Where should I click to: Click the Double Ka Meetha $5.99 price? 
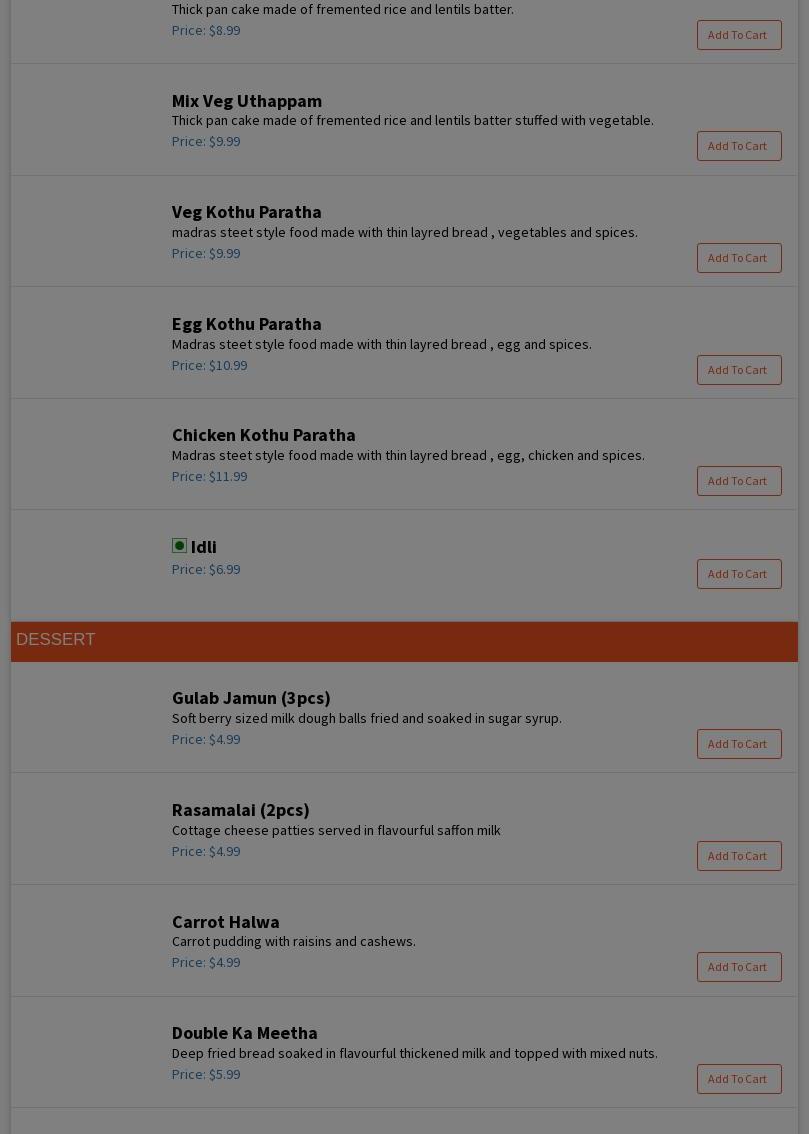(206, 1074)
